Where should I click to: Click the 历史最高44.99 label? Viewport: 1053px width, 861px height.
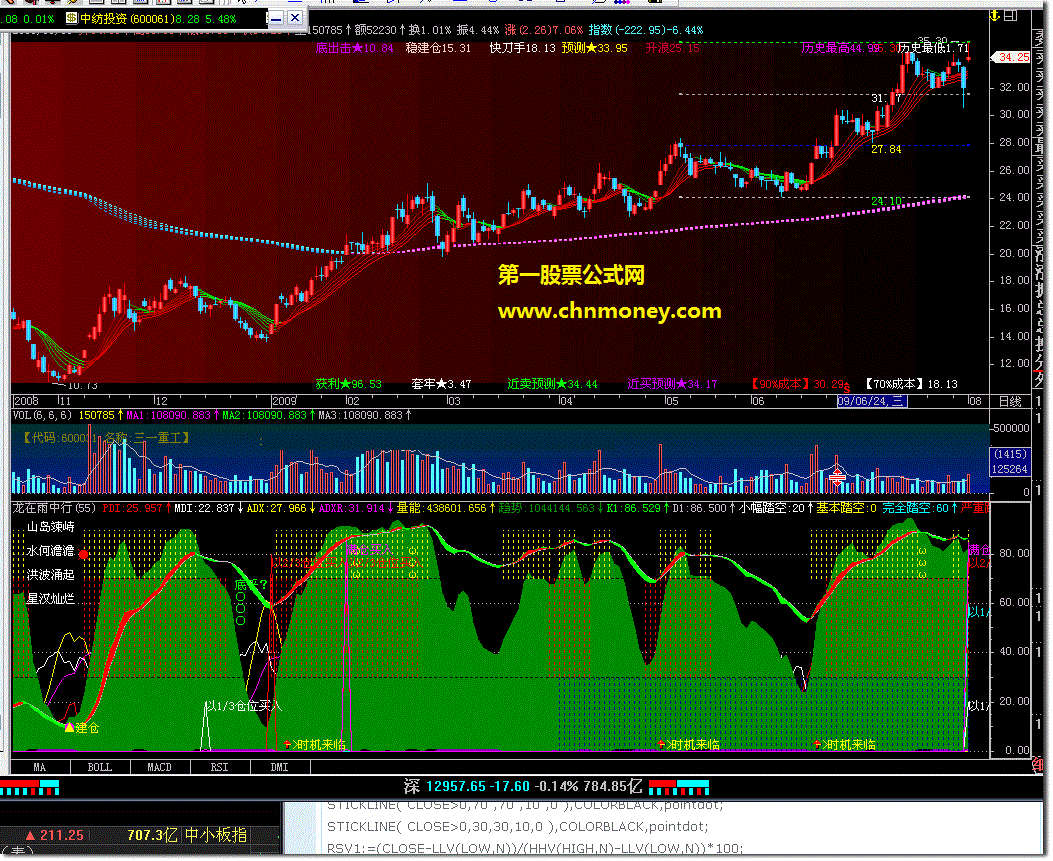click(x=841, y=48)
